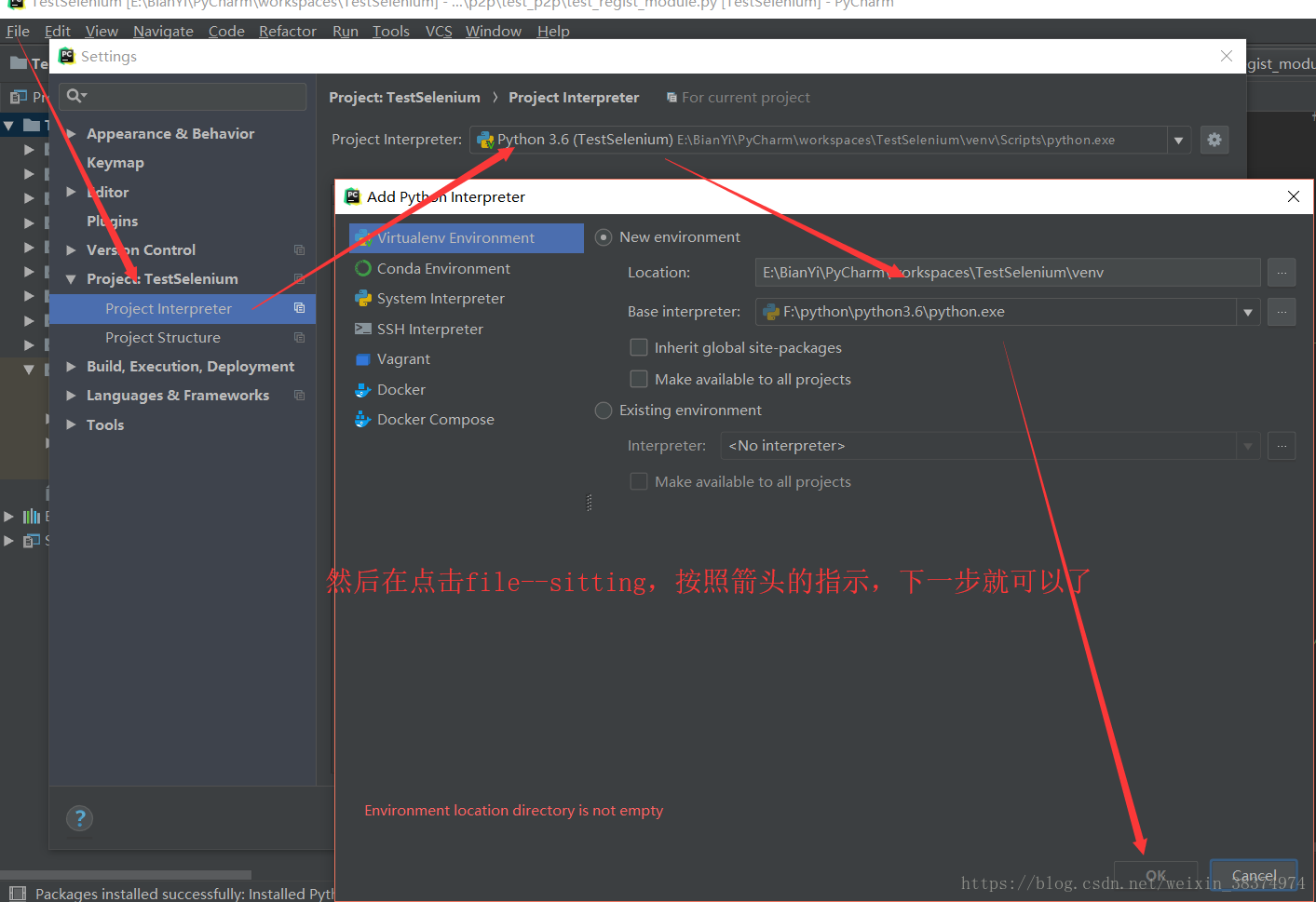Expand Languages & Frameworks node
The width and height of the screenshot is (1316, 902).
click(x=71, y=396)
